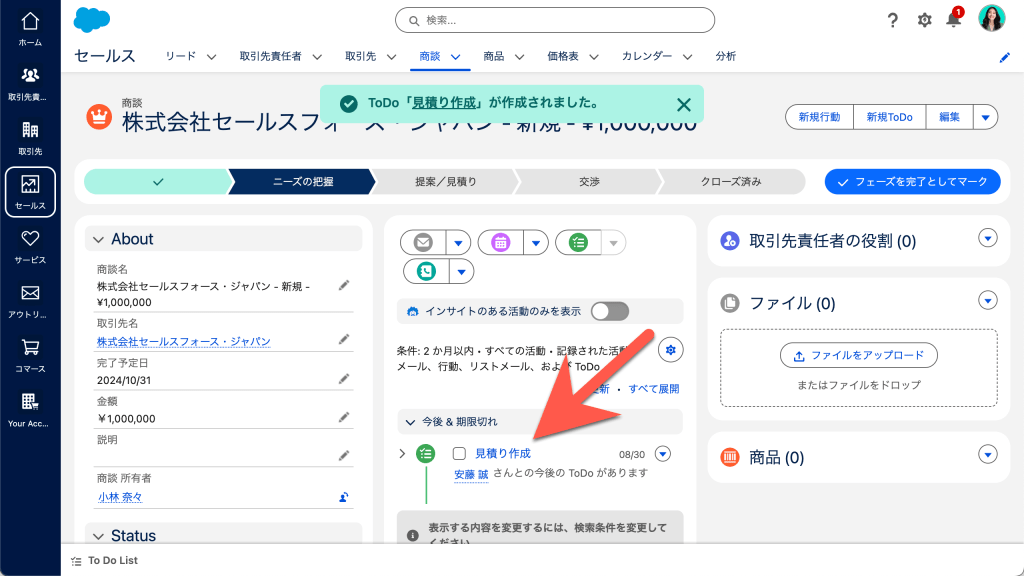
Task: Select the ニーズの把握 stage in path
Action: (303, 182)
